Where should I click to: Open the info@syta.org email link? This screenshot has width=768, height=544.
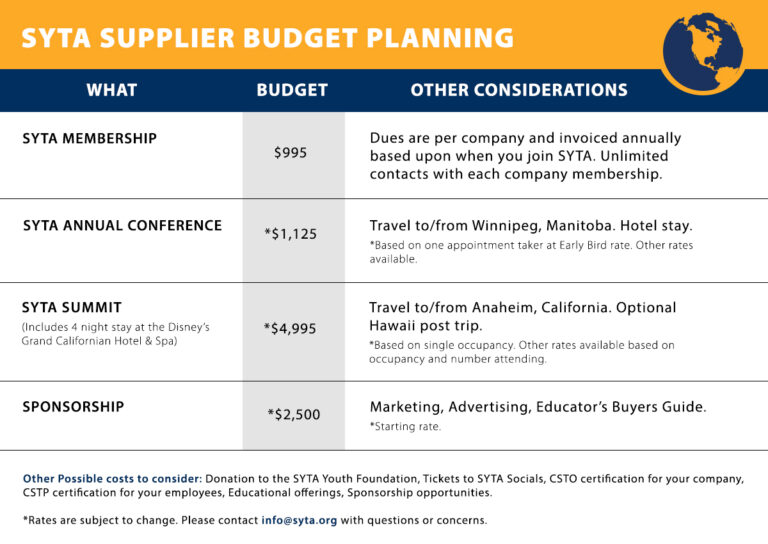(299, 520)
